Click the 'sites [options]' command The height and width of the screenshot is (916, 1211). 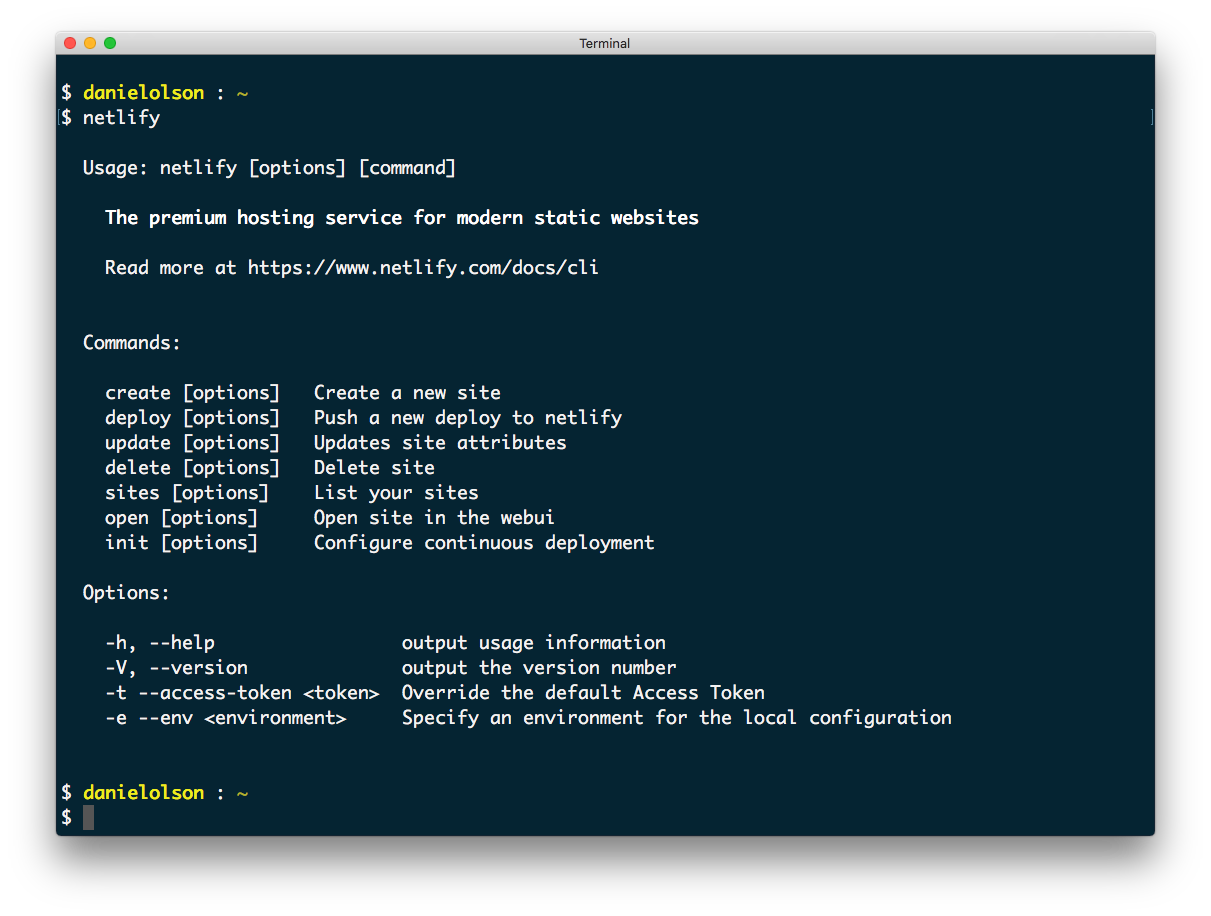(x=187, y=493)
